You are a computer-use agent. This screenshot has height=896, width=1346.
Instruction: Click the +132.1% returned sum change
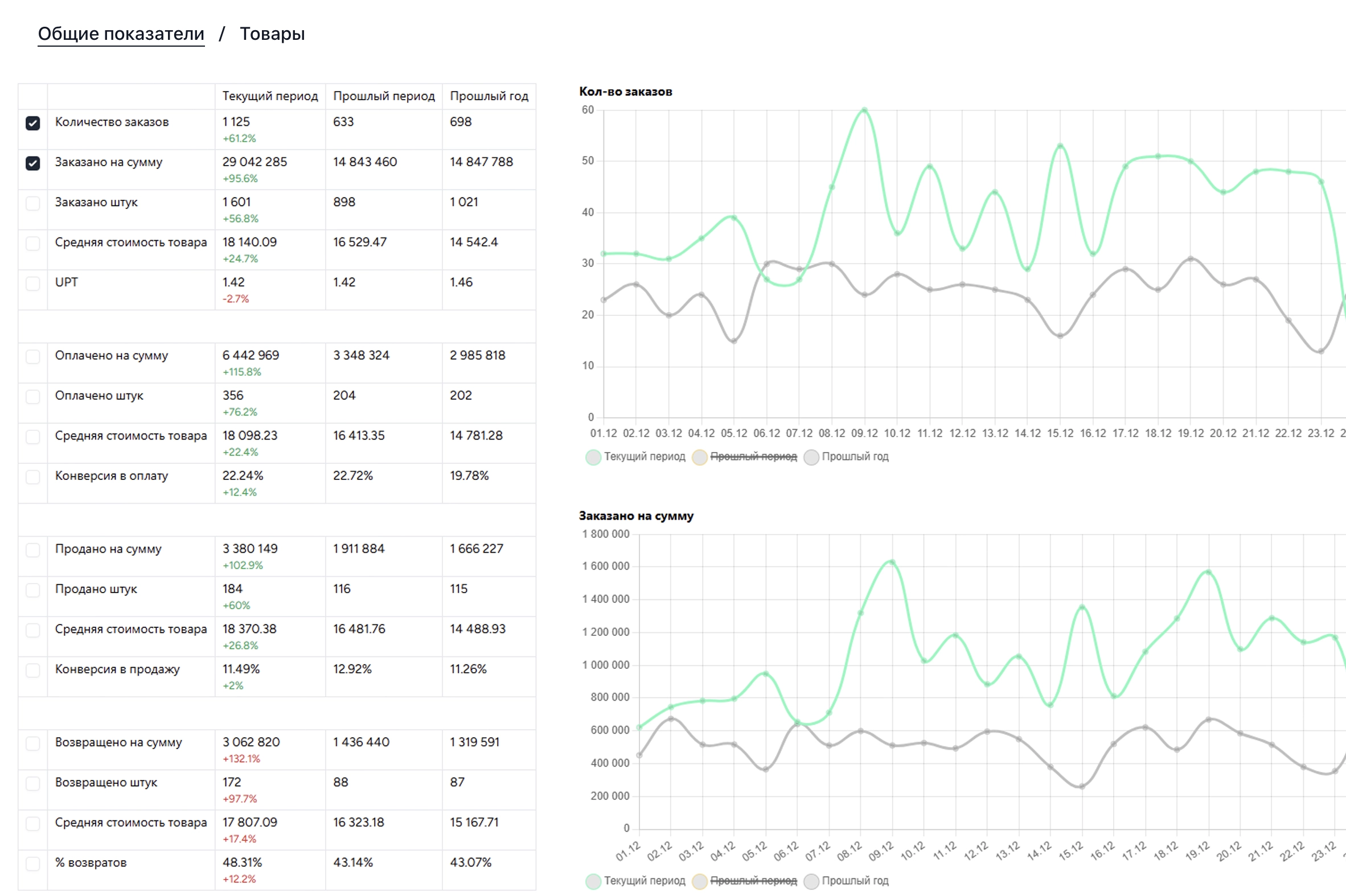241,759
